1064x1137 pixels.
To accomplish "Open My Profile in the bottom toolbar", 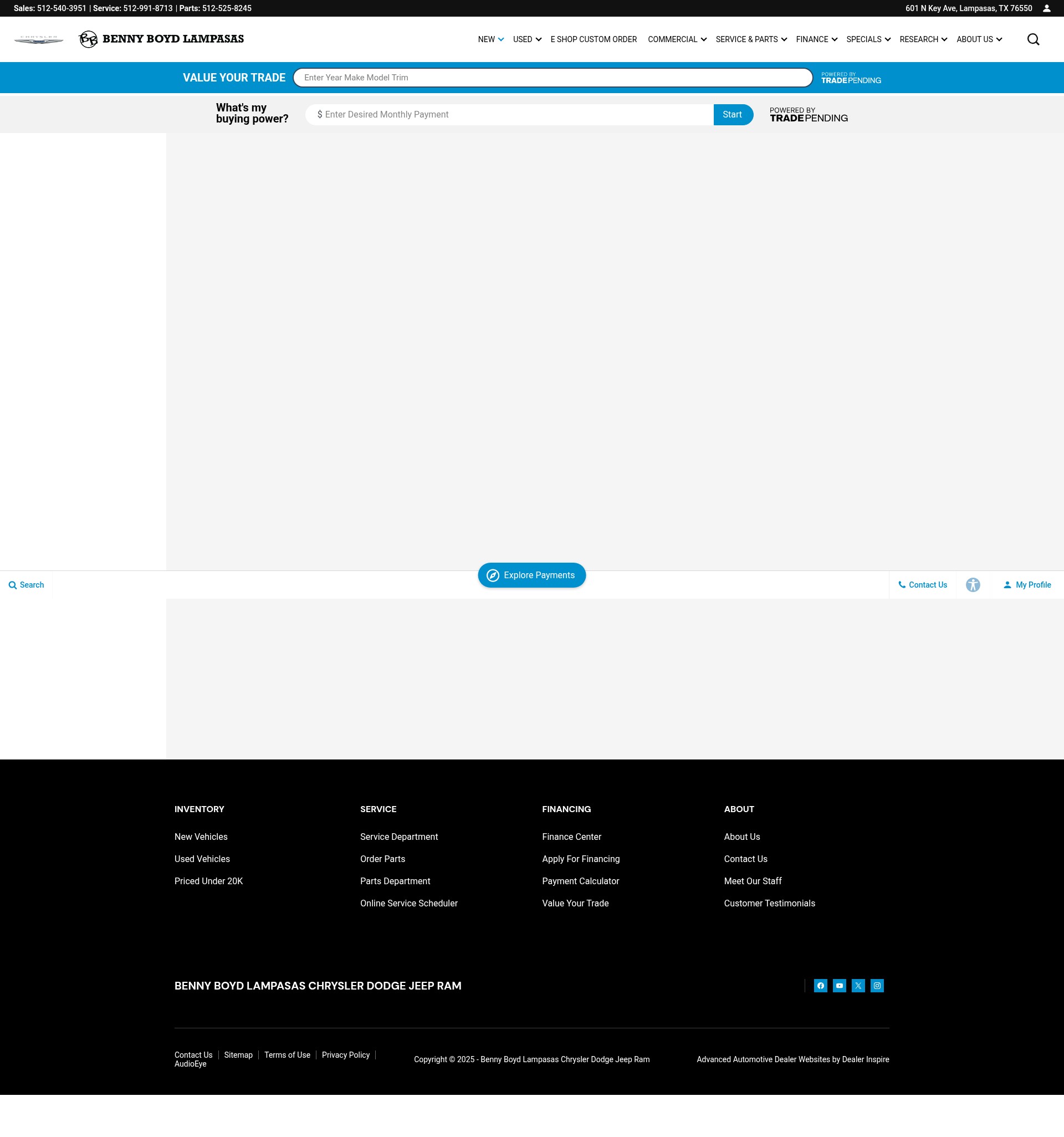I will pyautogui.click(x=1027, y=585).
